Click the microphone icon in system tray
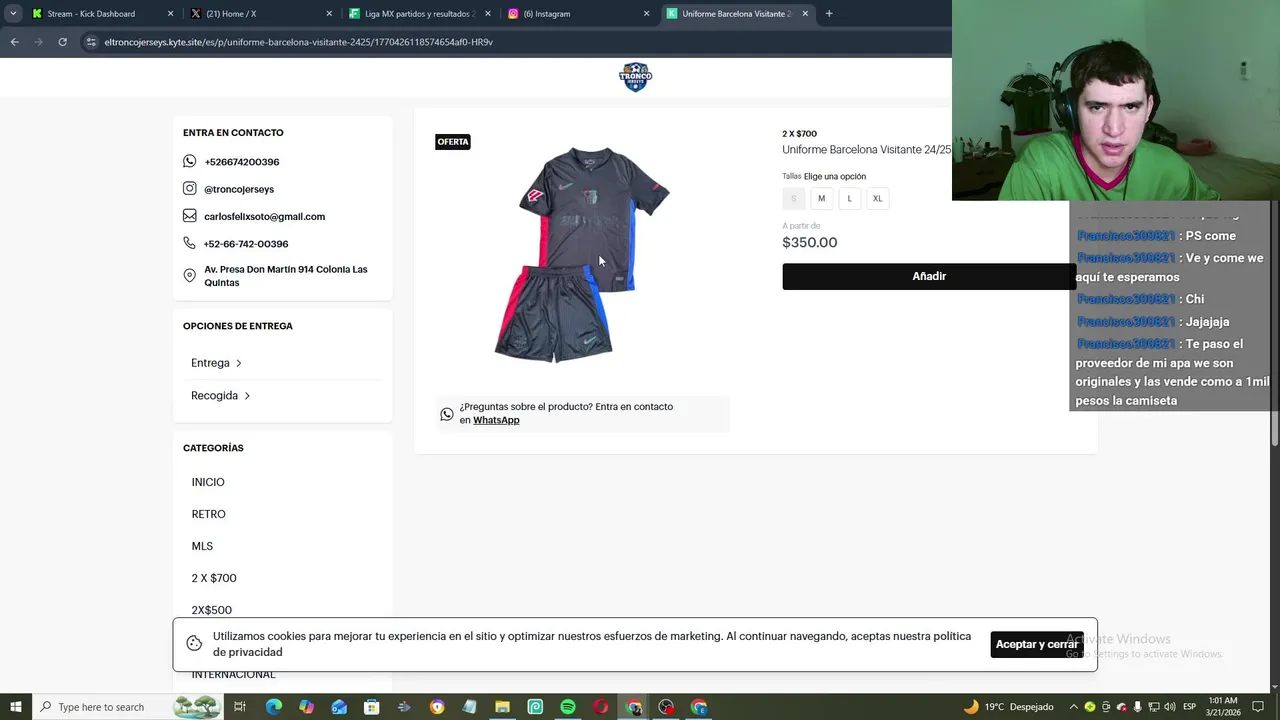The image size is (1280, 720). point(1137,707)
